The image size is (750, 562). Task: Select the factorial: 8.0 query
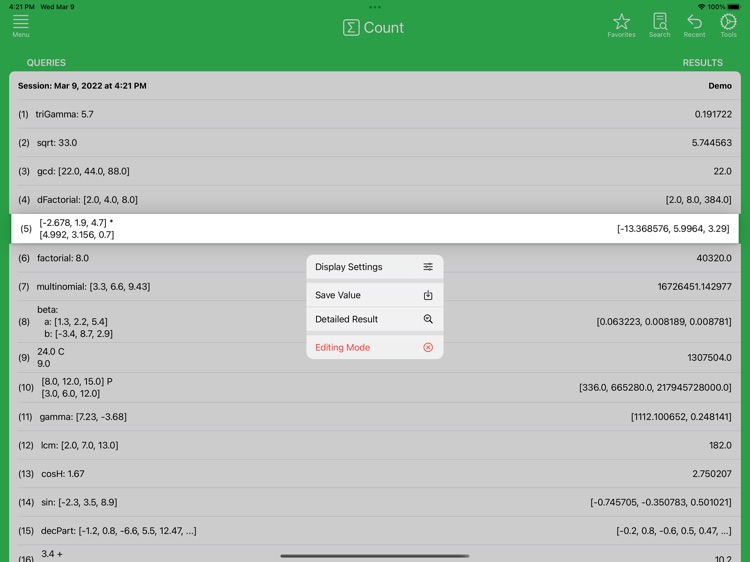pos(375,258)
